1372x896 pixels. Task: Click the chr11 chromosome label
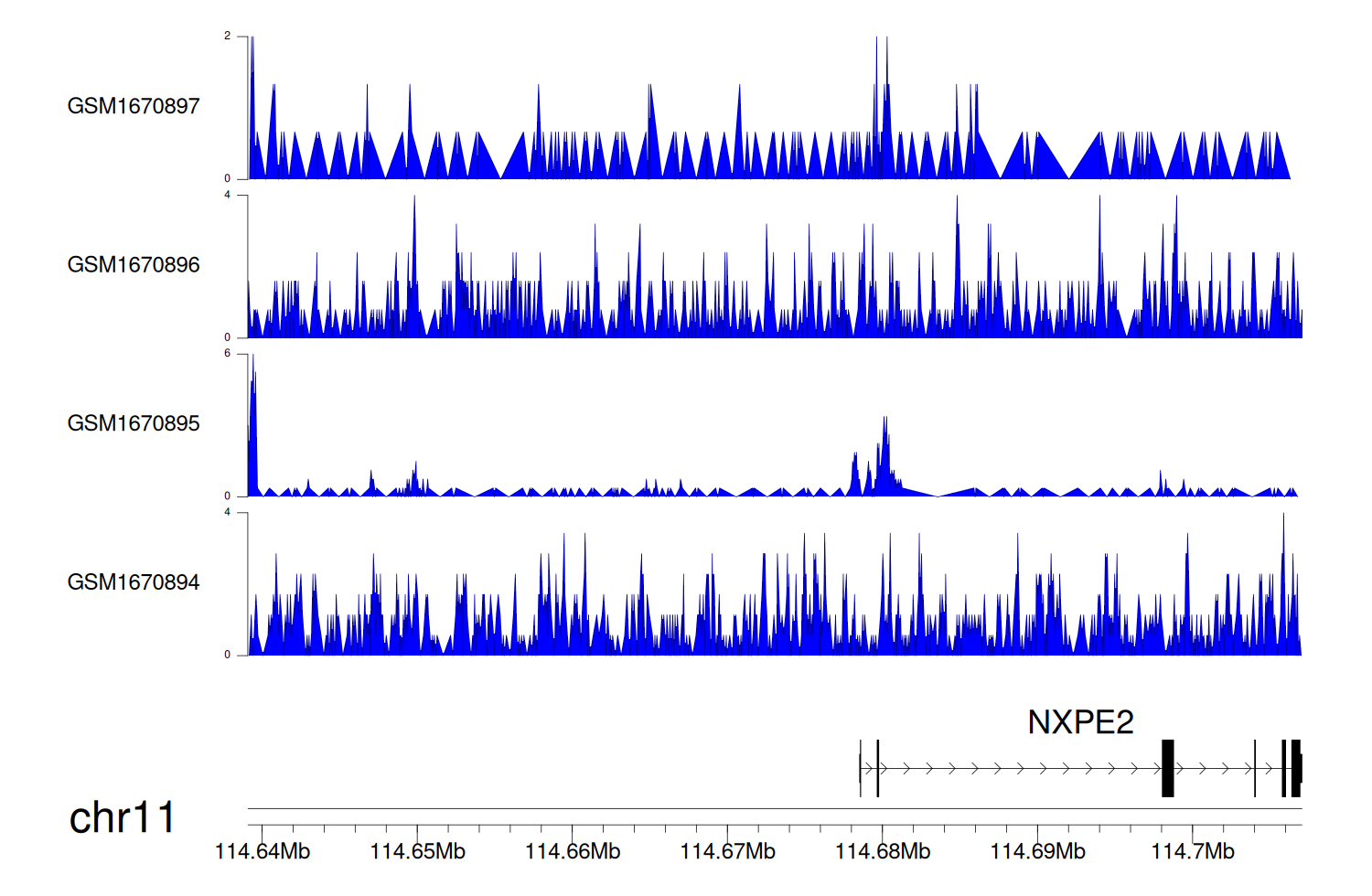tap(122, 818)
